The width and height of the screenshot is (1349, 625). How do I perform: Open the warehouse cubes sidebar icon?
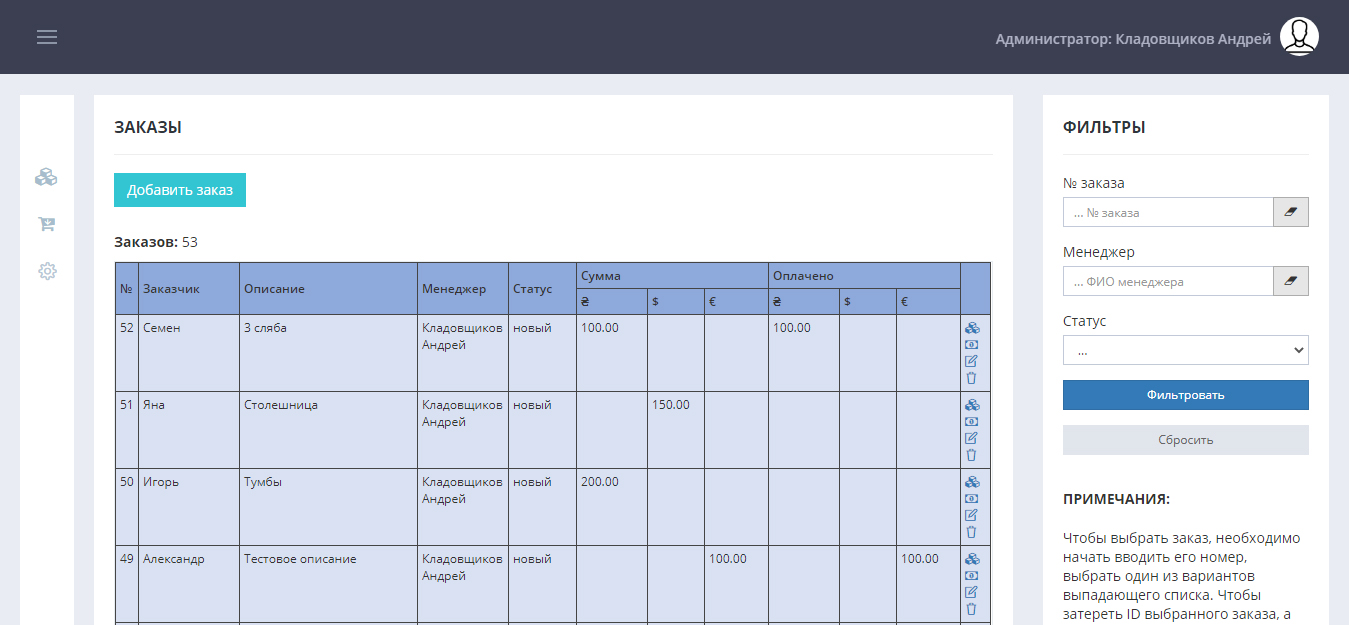tap(46, 177)
